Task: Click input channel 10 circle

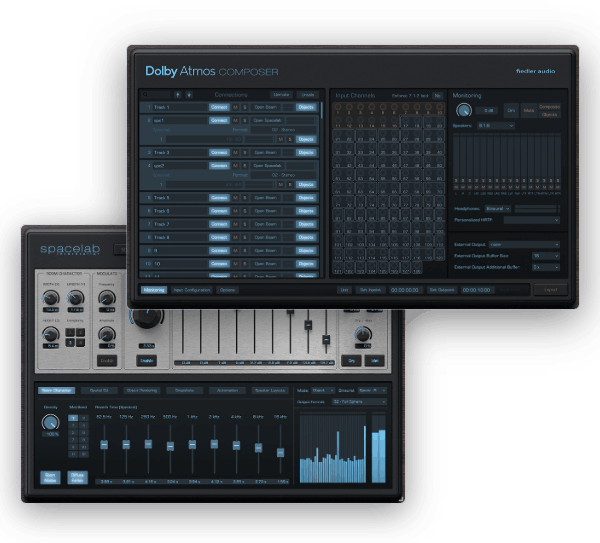Action: click(440, 108)
